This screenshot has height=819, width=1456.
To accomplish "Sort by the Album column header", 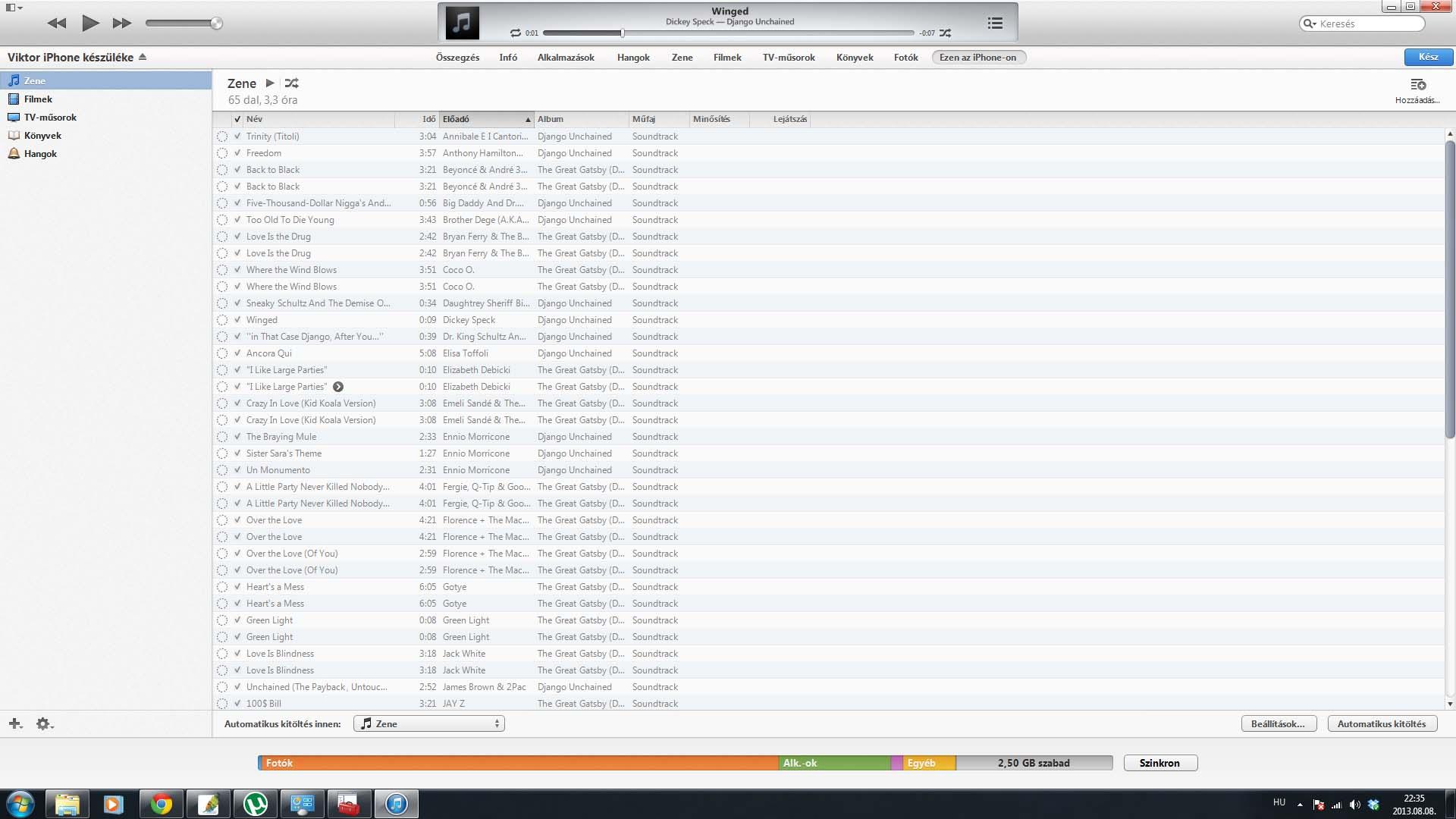I will (x=582, y=119).
